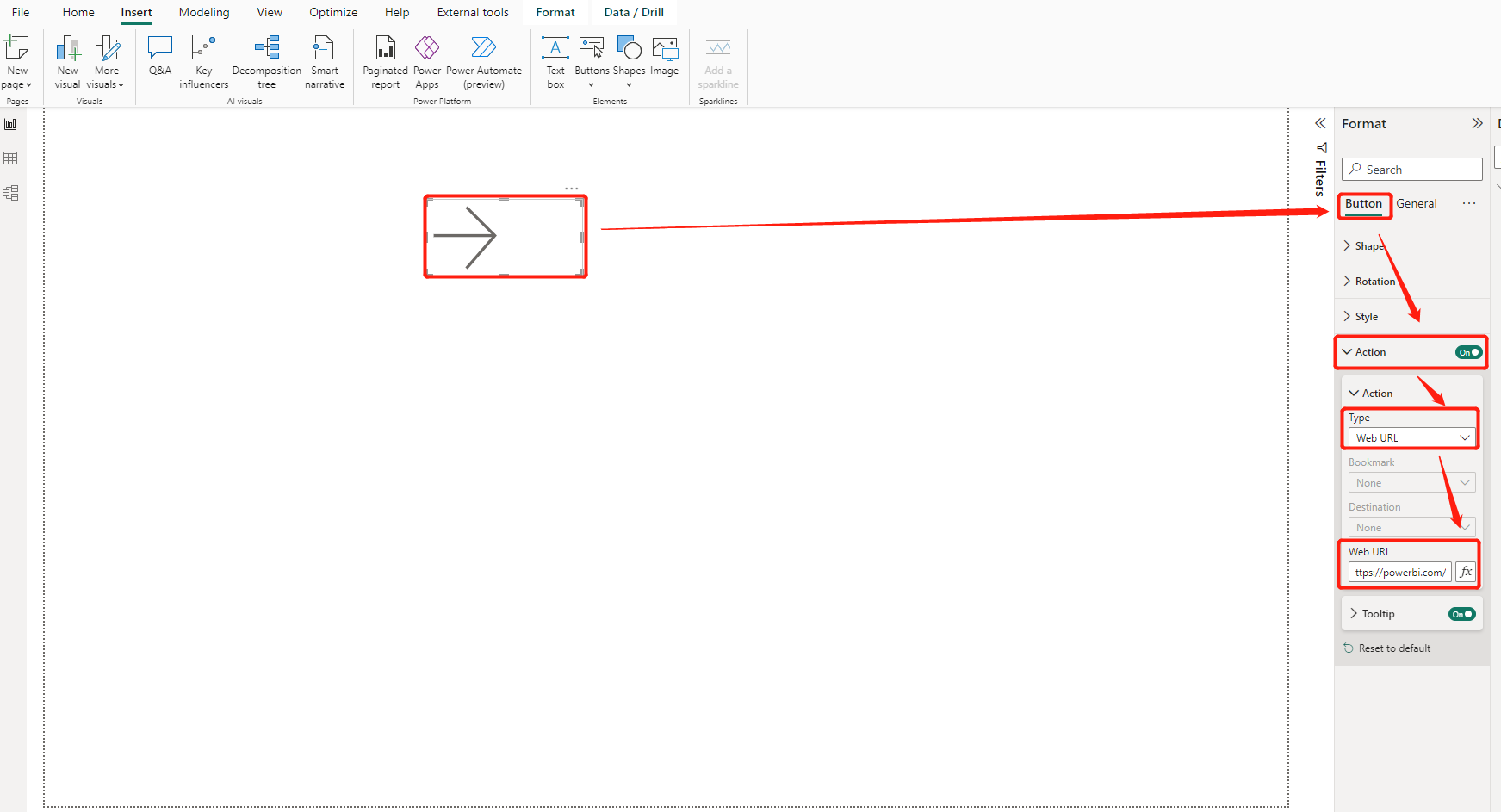The width and height of the screenshot is (1501, 812).
Task: Toggle the Action switch off
Action: click(x=1468, y=352)
